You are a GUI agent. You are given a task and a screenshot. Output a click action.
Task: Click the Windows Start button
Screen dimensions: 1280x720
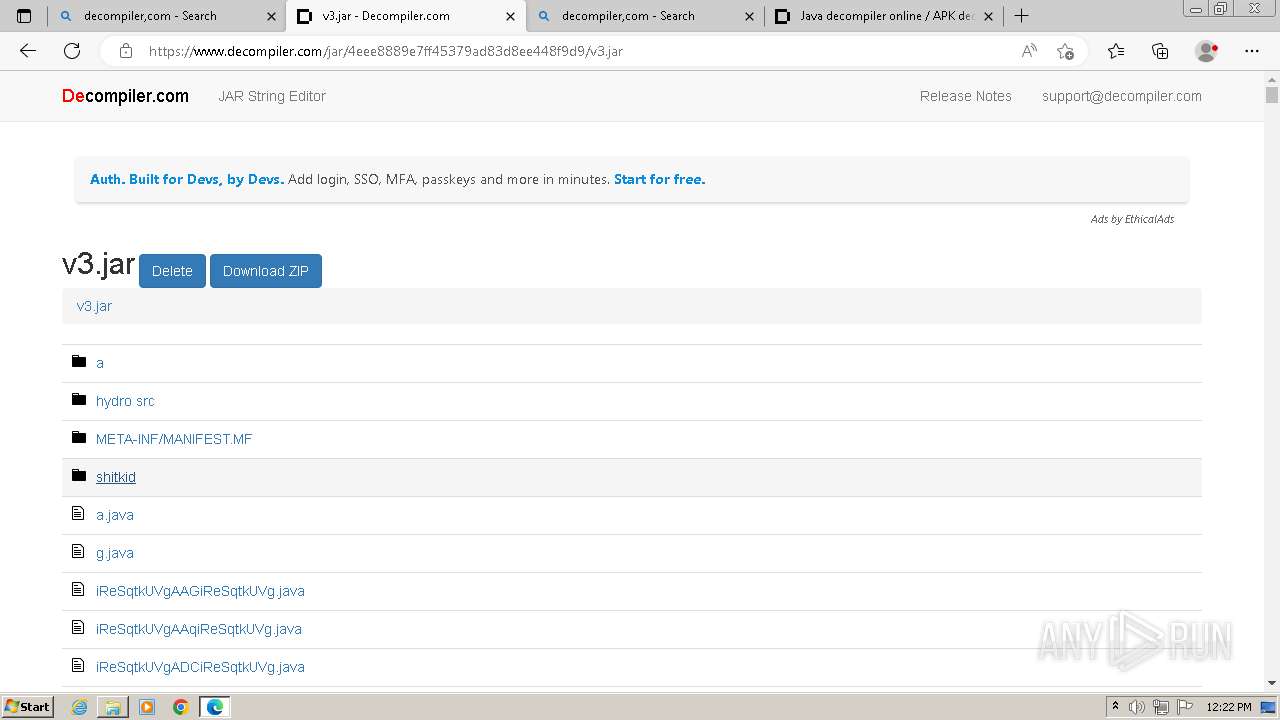tap(28, 707)
